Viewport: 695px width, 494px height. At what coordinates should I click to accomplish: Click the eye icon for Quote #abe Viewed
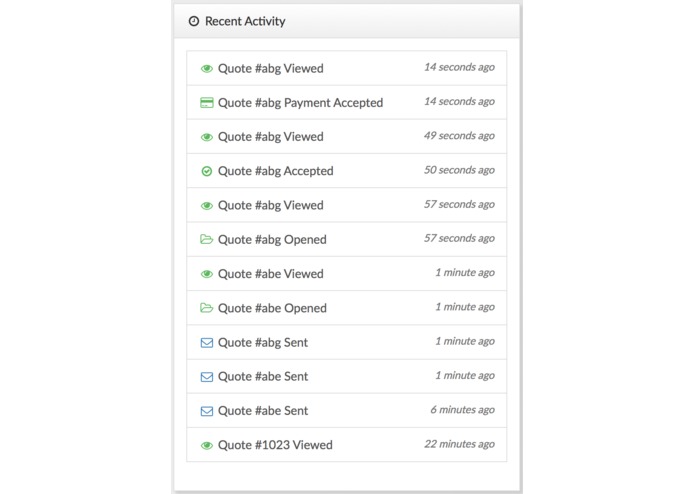[207, 274]
